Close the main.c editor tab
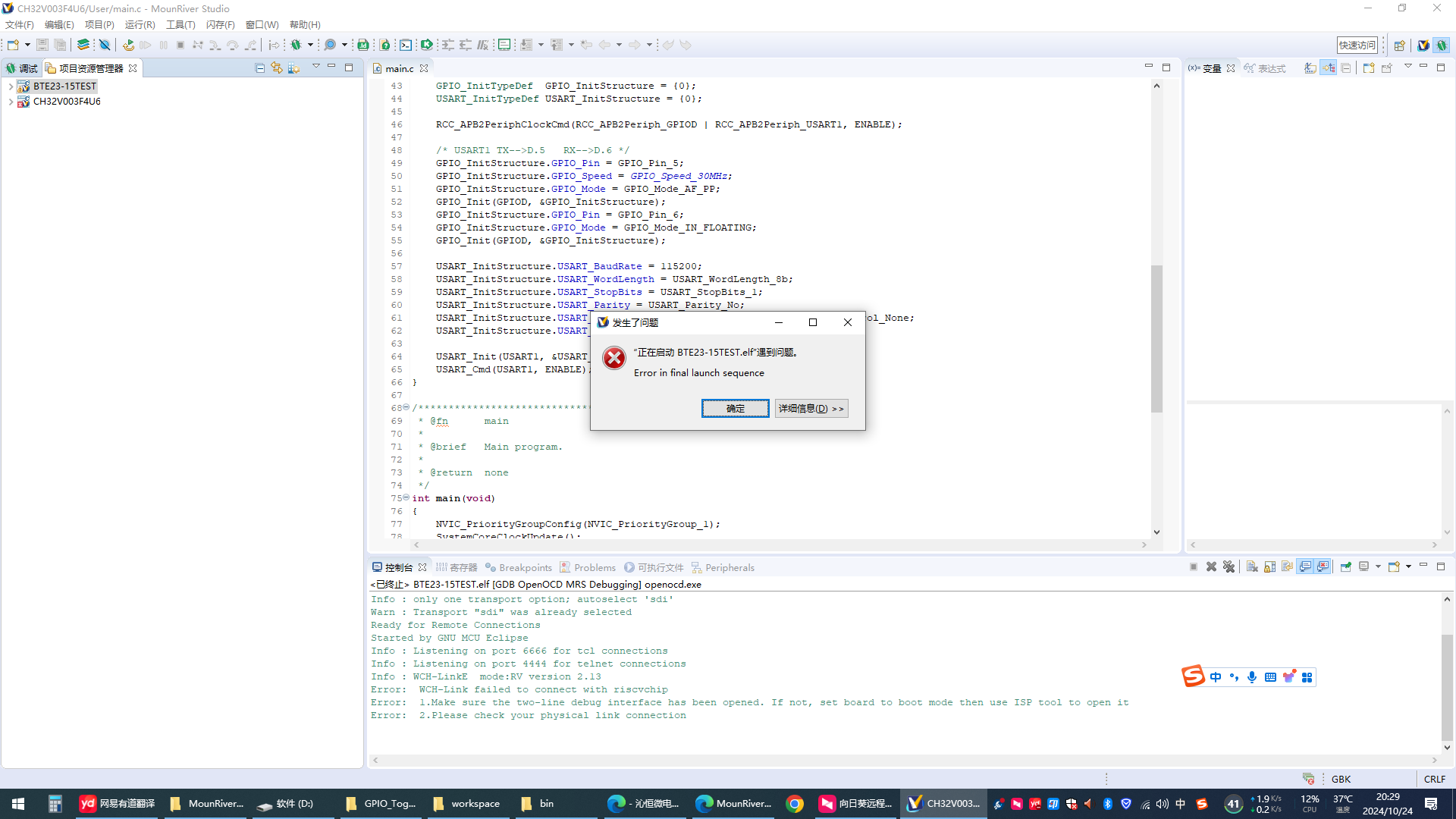 click(x=424, y=68)
